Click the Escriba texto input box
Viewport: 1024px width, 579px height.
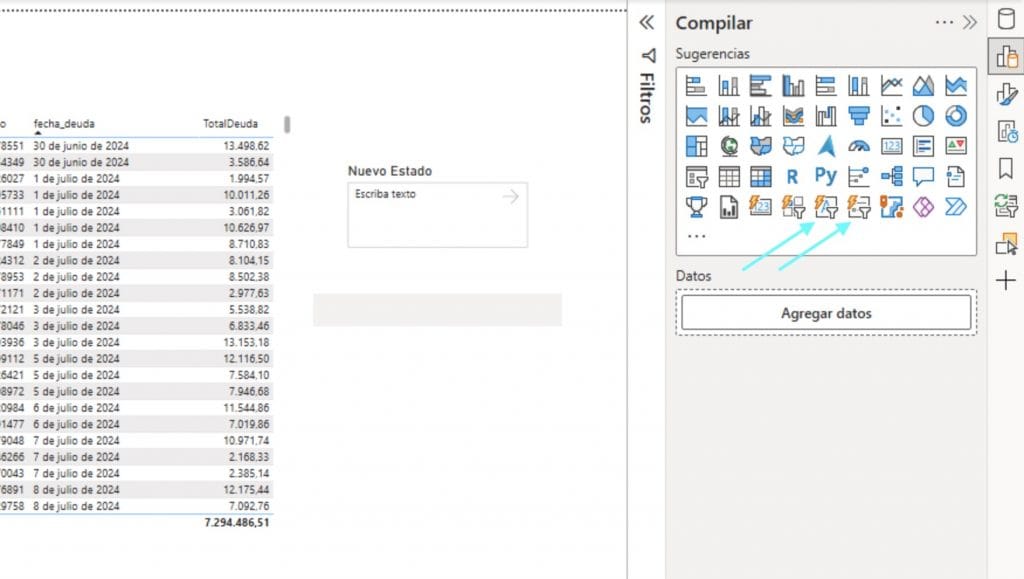coord(420,210)
